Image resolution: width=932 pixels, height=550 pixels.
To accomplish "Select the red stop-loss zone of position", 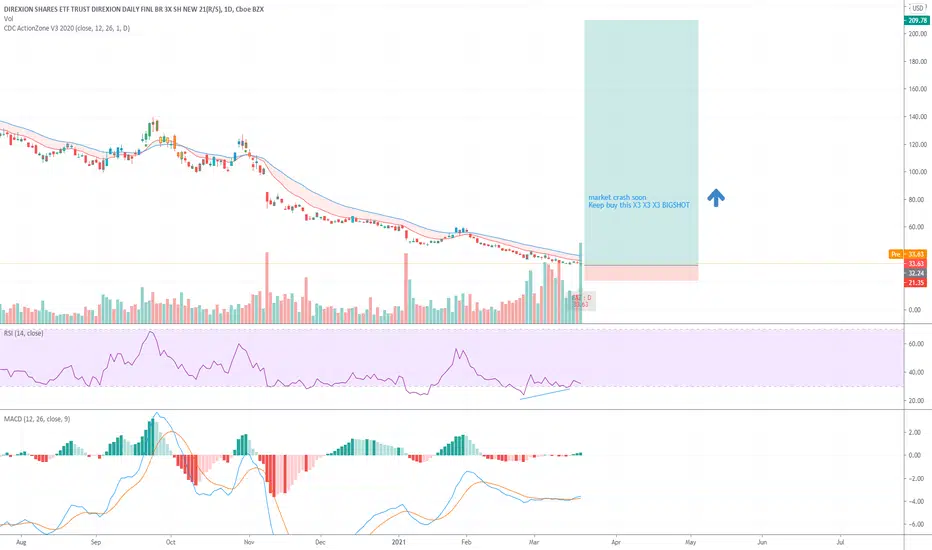I will pos(641,273).
